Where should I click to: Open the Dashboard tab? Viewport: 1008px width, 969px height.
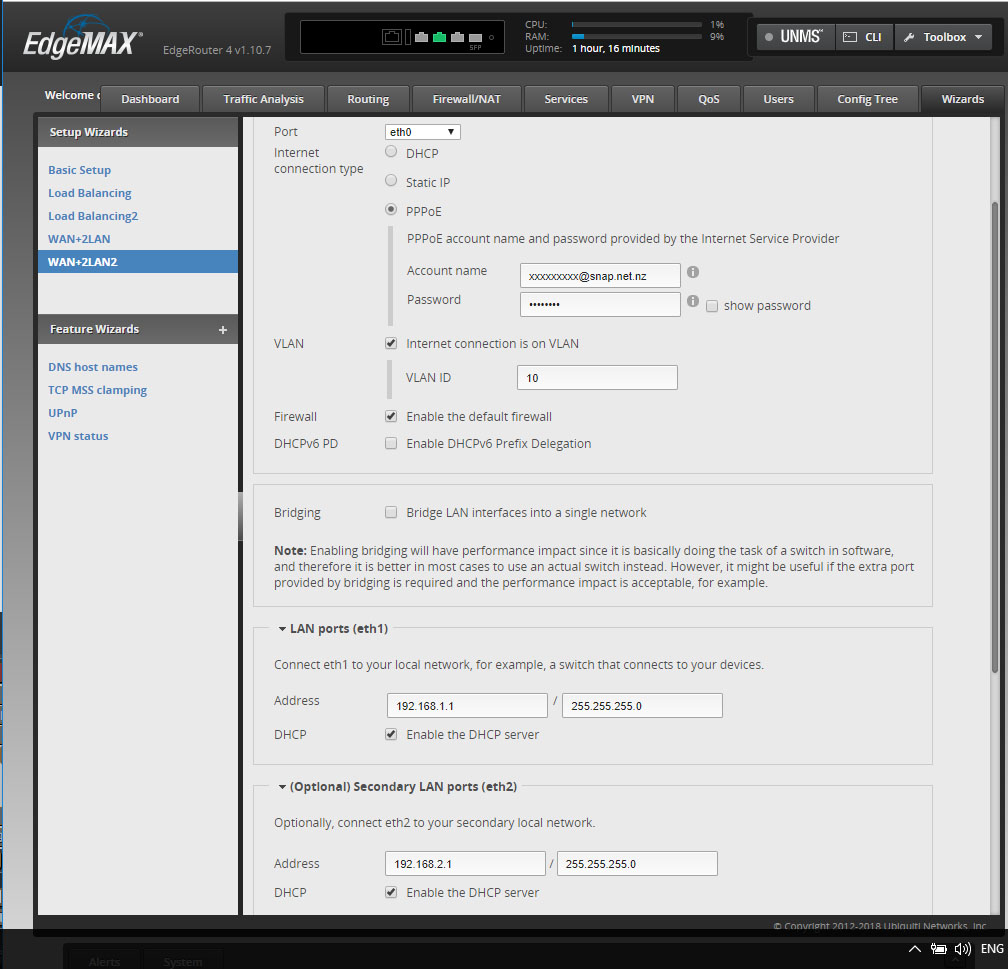pyautogui.click(x=150, y=99)
